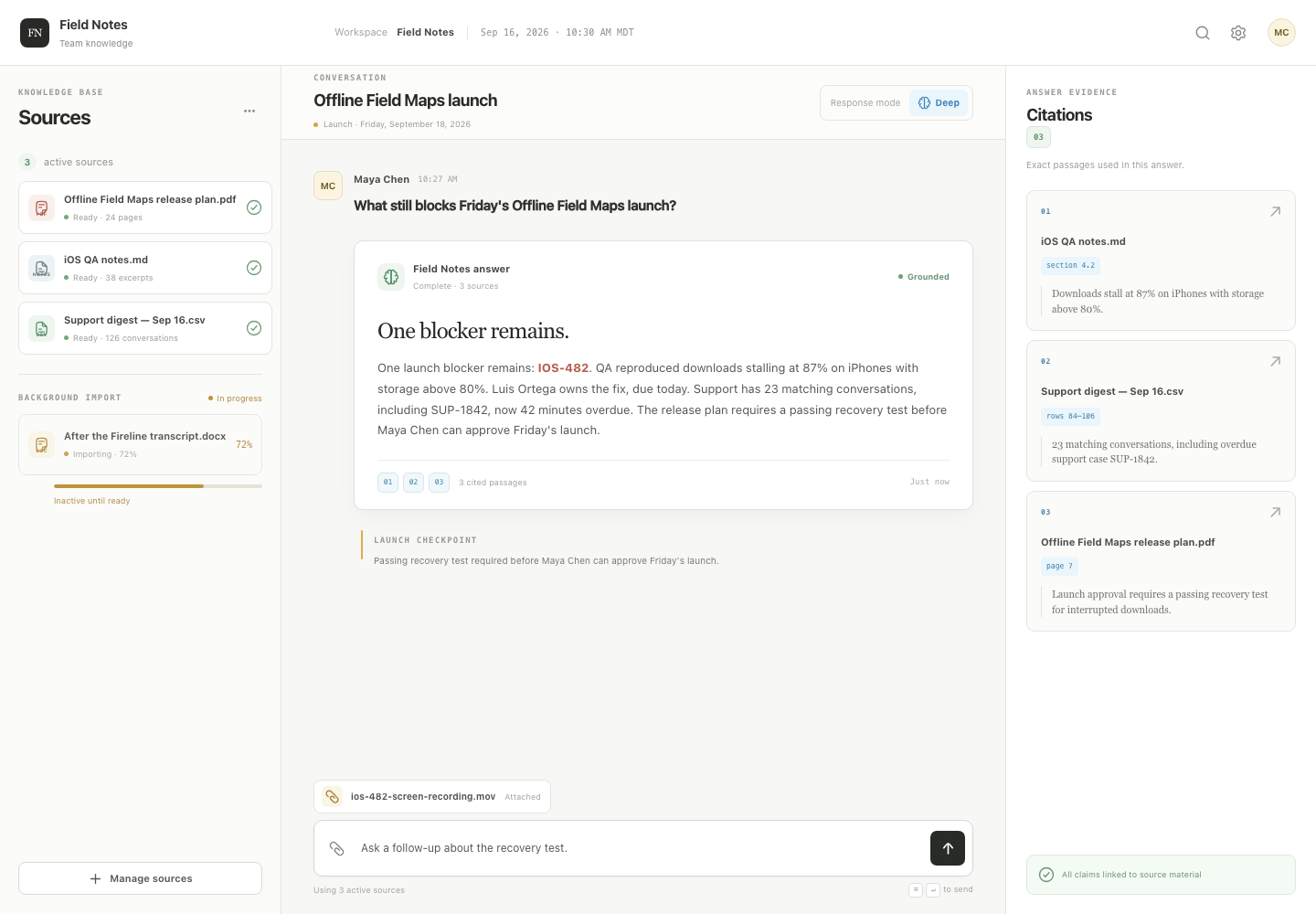Open the Sources more options menu

pos(249,111)
